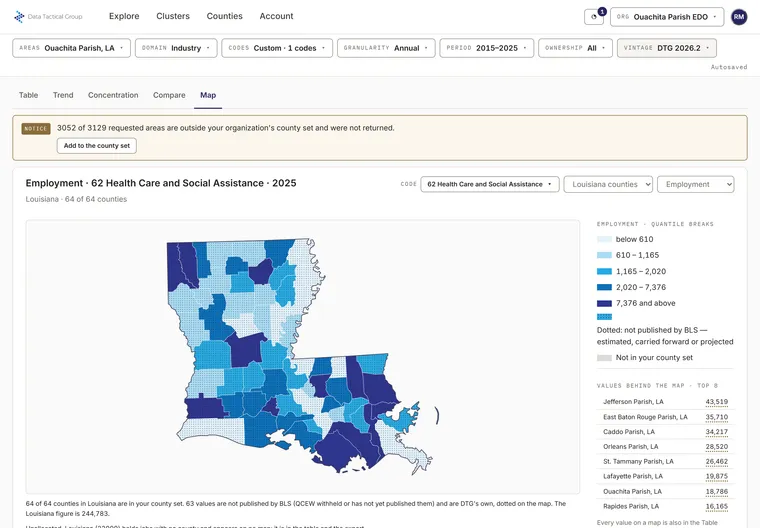Click the '7,376 and above' legend swatch
The height and width of the screenshot is (528, 760).
[604, 304]
